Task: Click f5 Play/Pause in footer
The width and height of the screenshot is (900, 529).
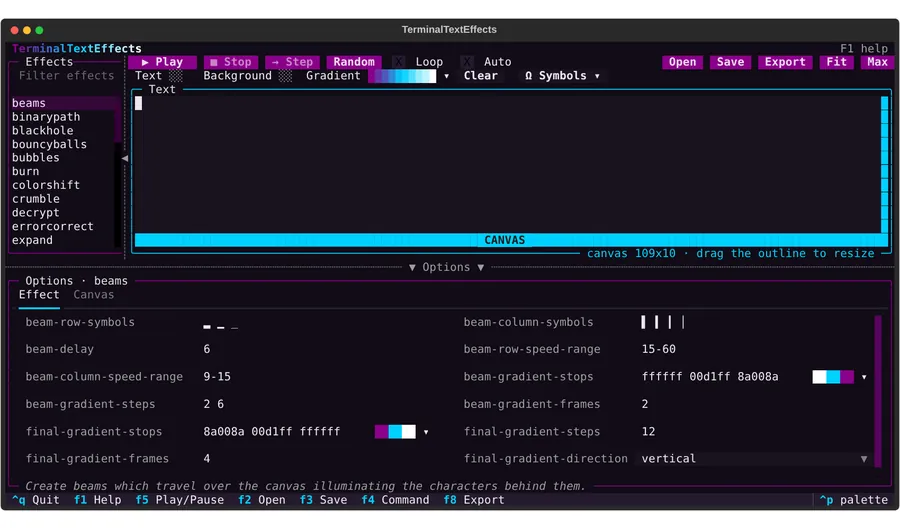Action: [x=179, y=500]
